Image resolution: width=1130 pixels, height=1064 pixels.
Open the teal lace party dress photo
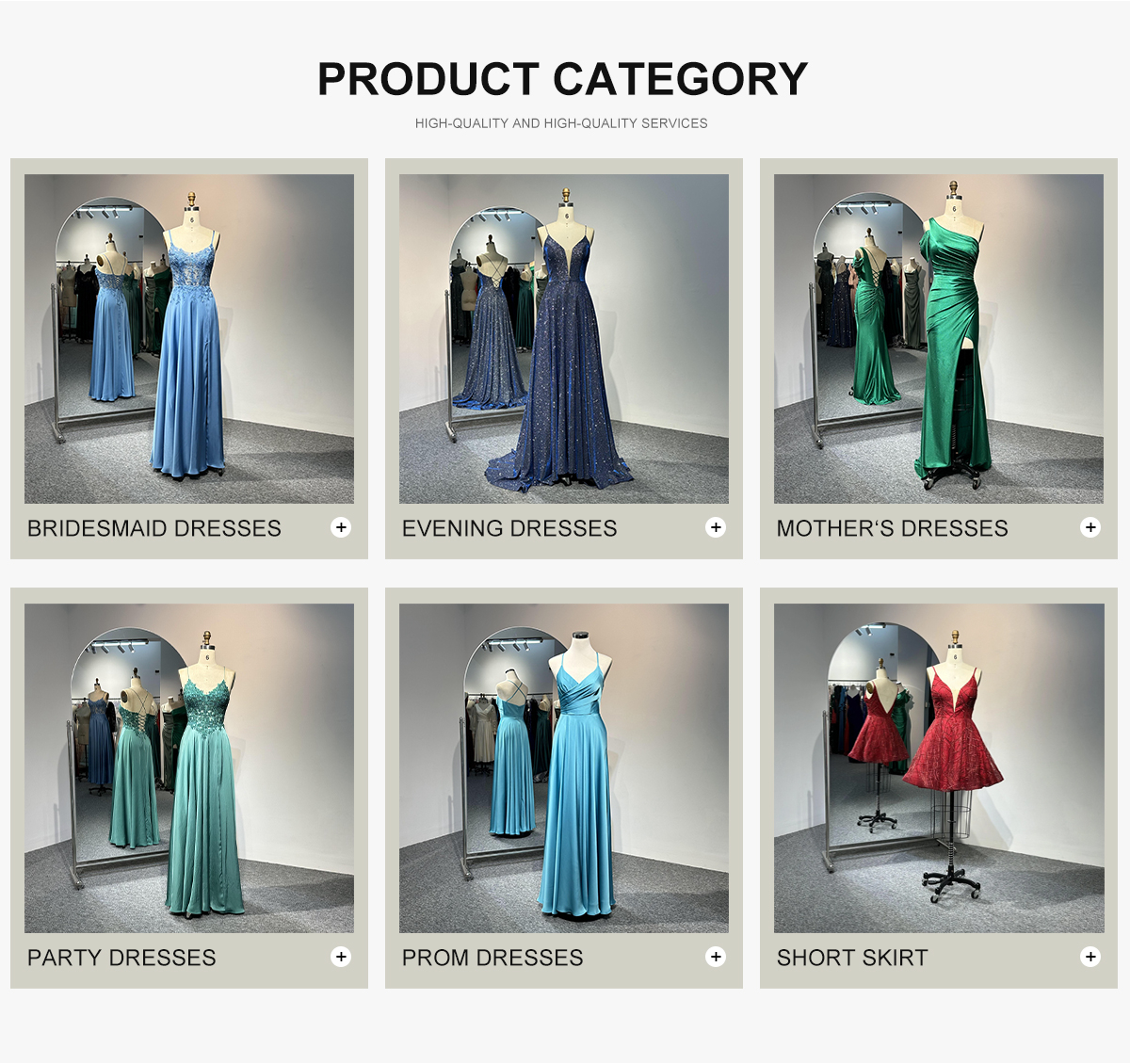point(189,768)
